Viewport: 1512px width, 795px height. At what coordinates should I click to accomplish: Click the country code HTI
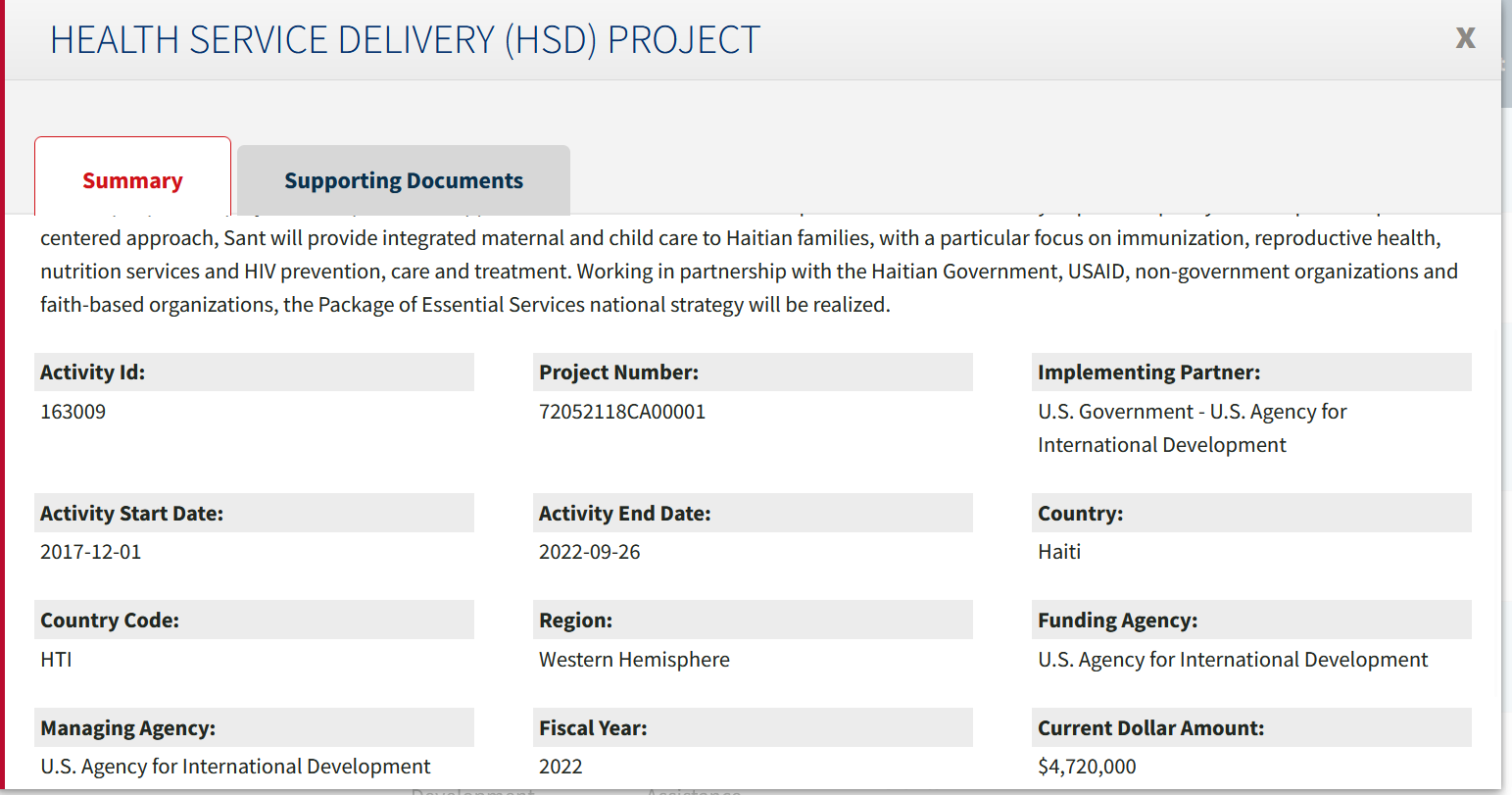click(x=56, y=660)
